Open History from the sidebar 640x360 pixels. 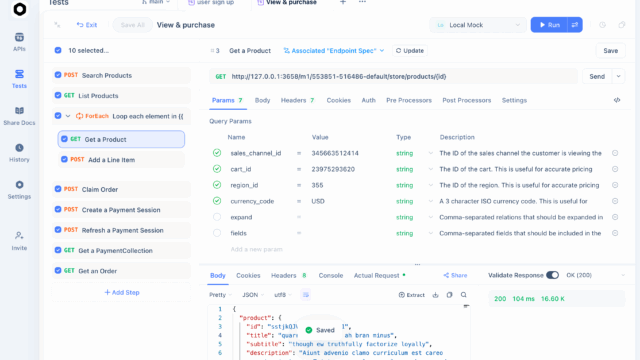click(19, 153)
